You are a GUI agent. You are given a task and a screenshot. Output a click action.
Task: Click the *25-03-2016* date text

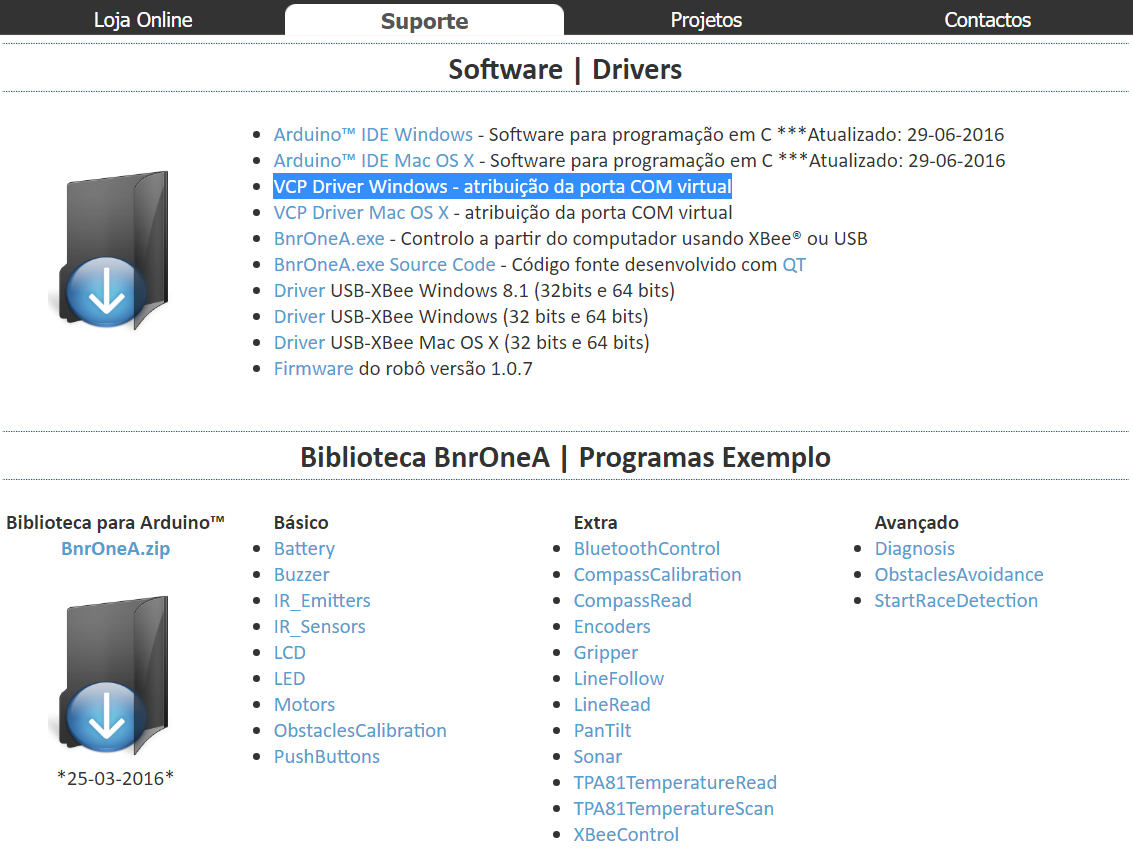coord(116,778)
